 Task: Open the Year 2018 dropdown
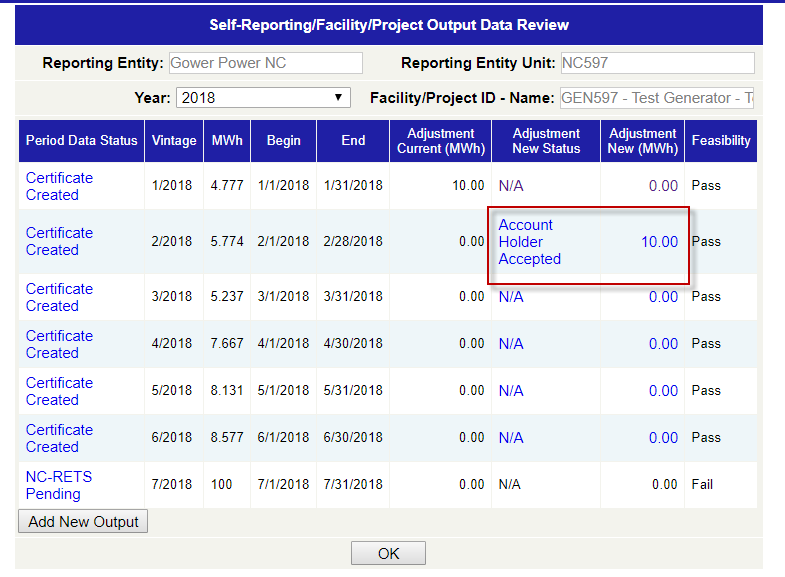[x=263, y=98]
